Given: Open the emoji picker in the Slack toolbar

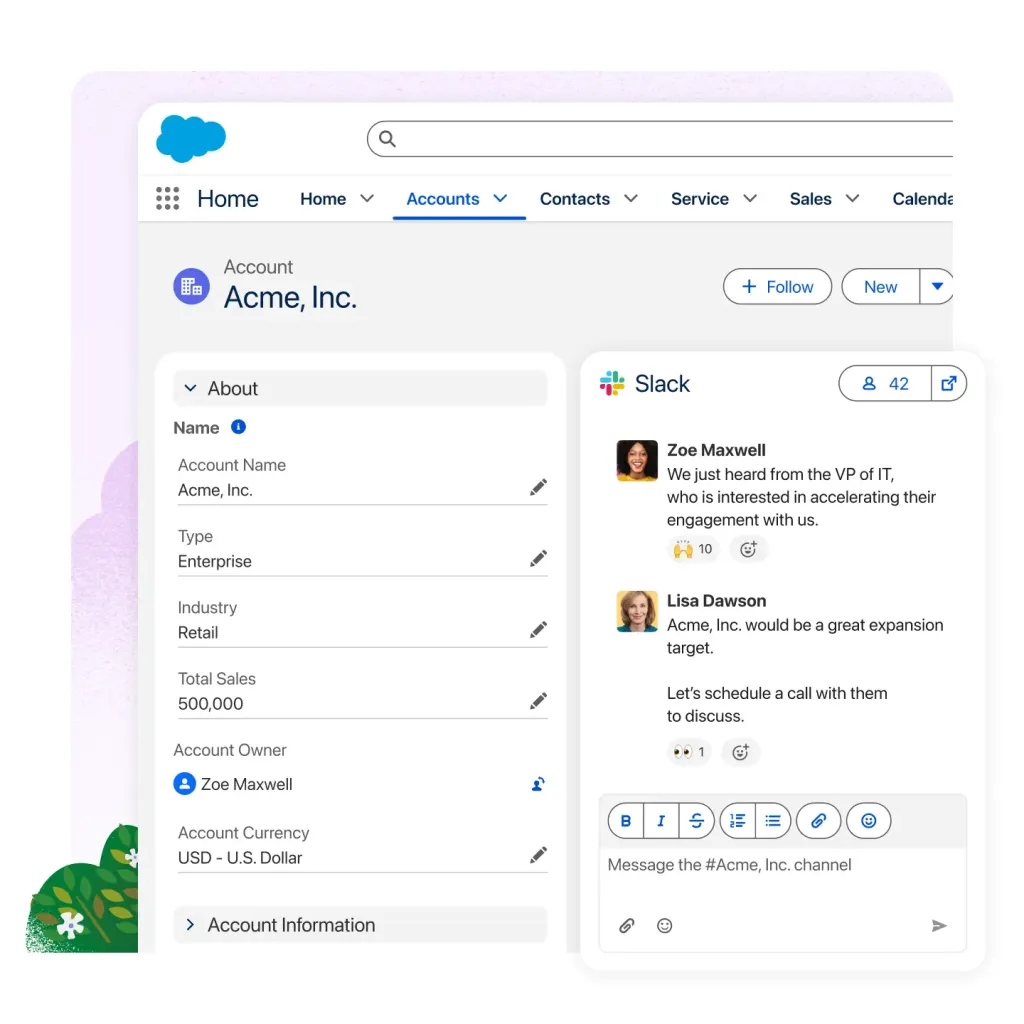Looking at the screenshot, I should pyautogui.click(x=868, y=820).
